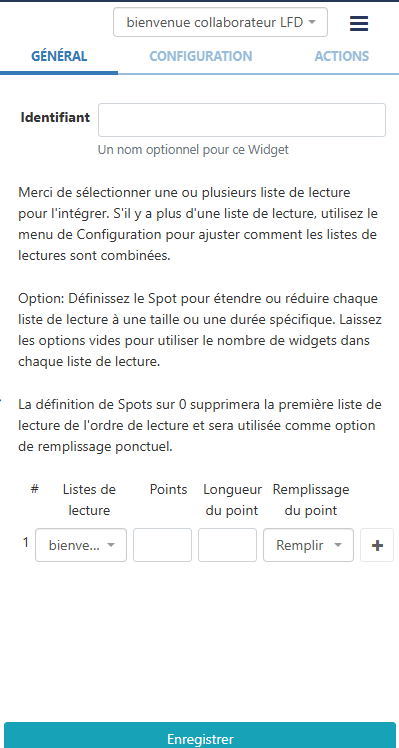
Task: Click the "Points" column header
Action: 168,489
